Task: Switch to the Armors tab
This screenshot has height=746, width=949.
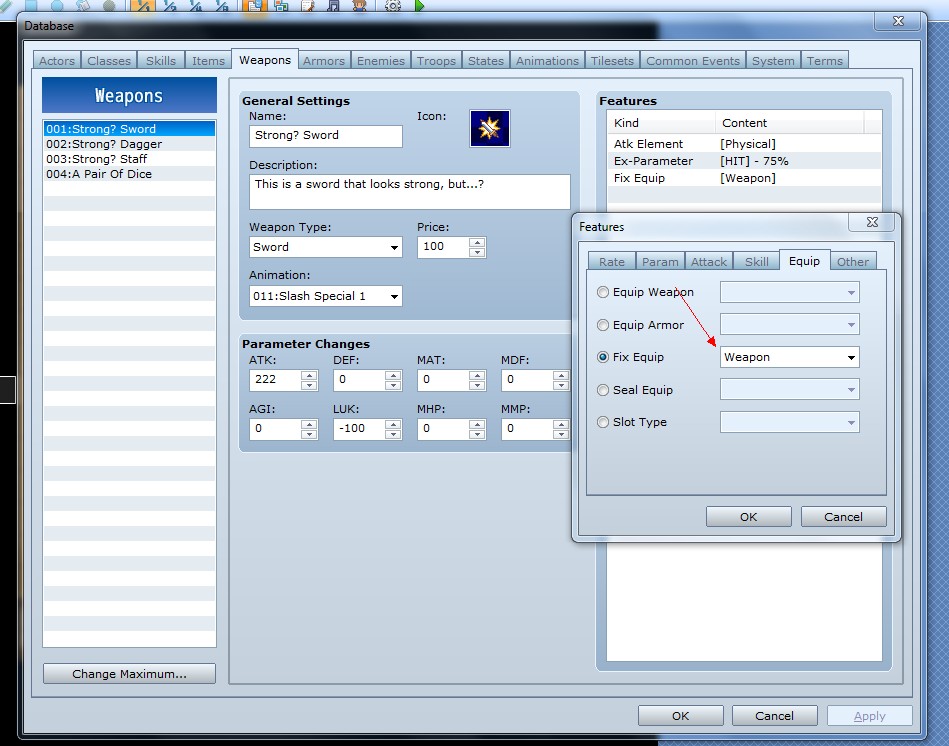Action: tap(324, 61)
